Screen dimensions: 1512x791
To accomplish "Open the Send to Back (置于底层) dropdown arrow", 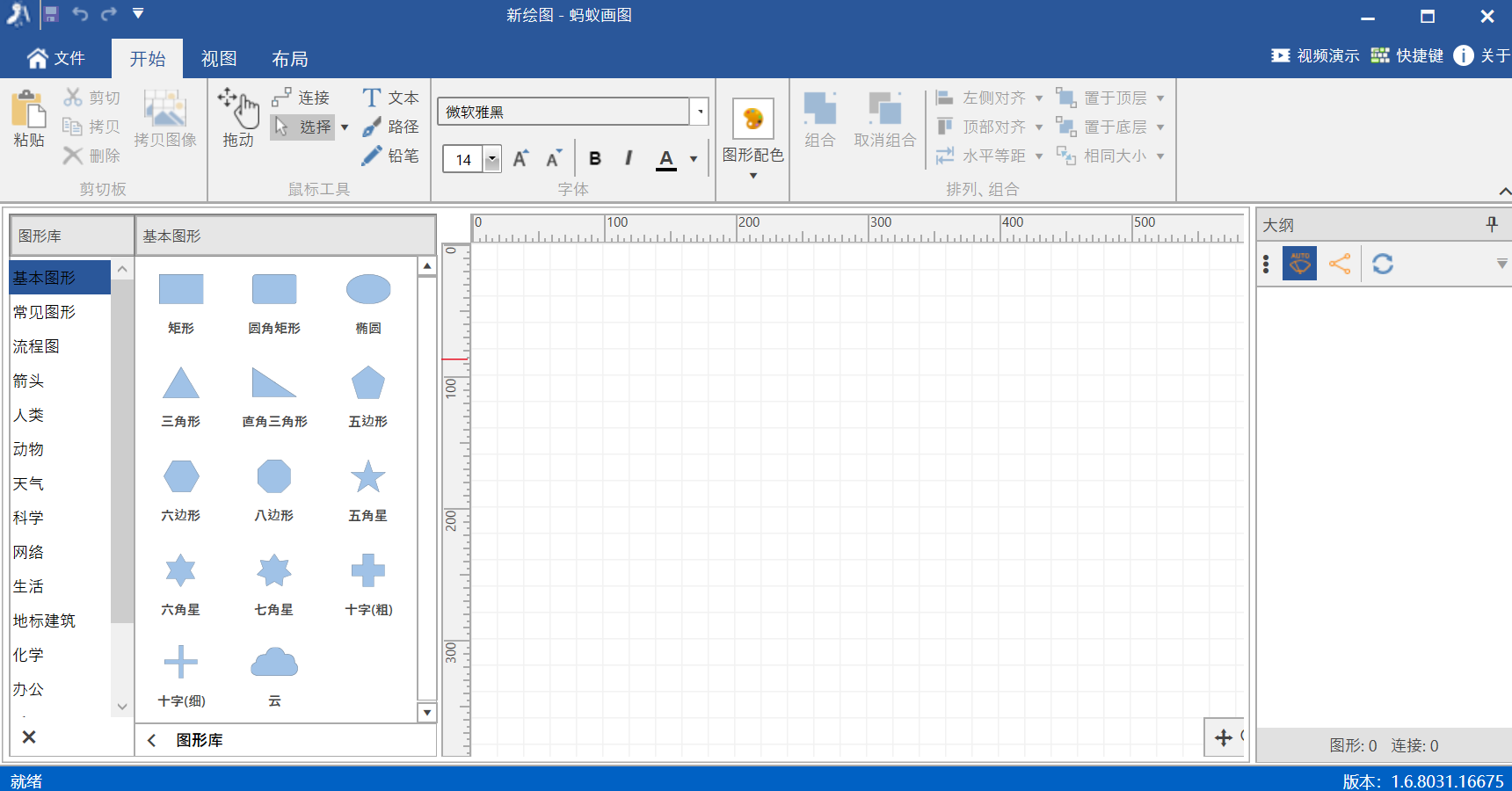I will tap(1160, 127).
